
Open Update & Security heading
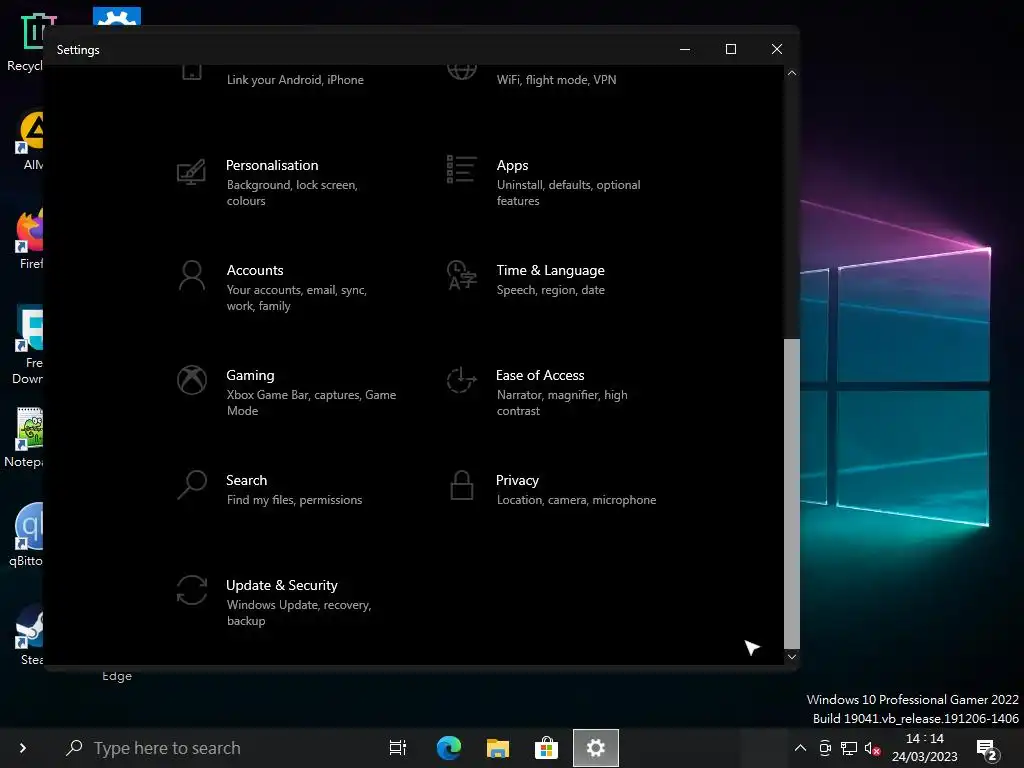[281, 585]
